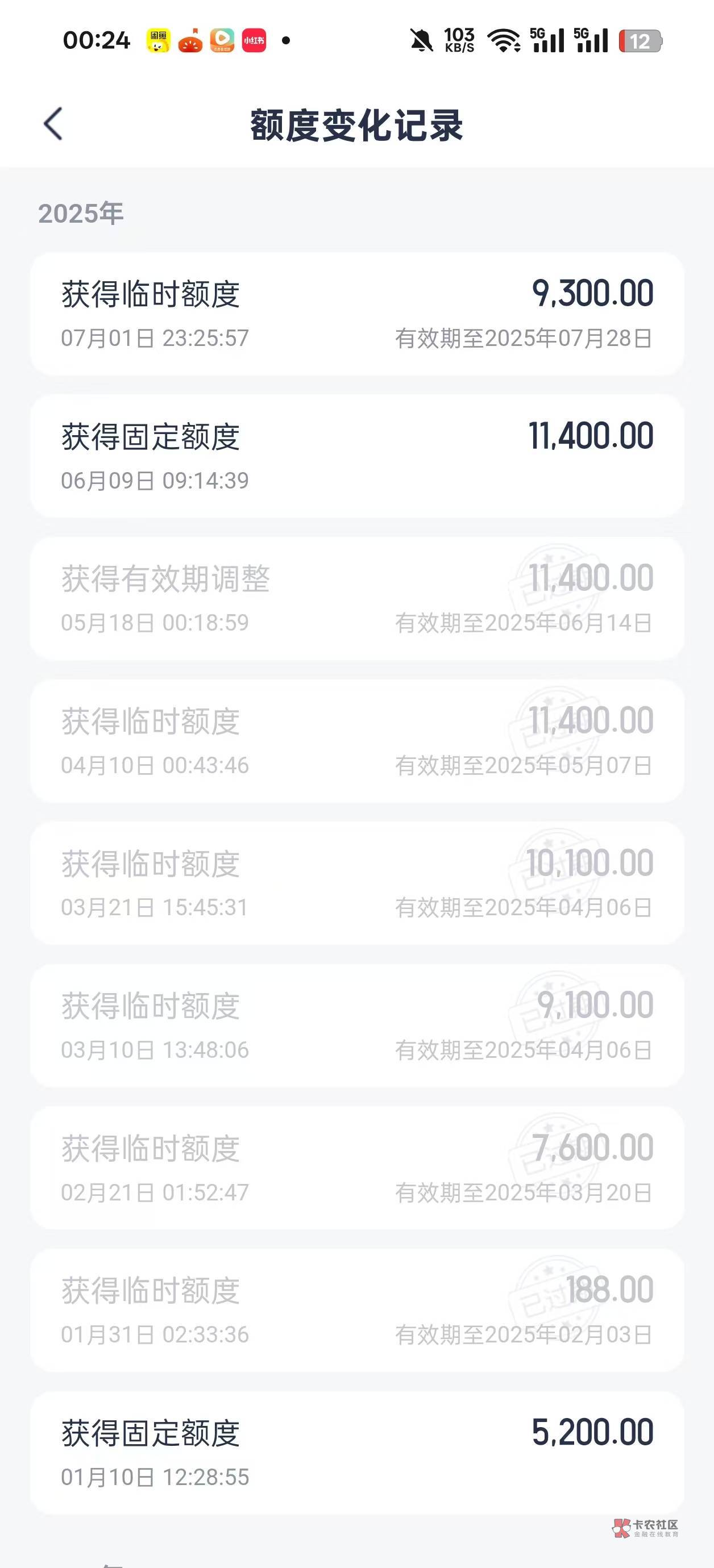Tap the yellow Xianyu notification icon

(x=158, y=41)
